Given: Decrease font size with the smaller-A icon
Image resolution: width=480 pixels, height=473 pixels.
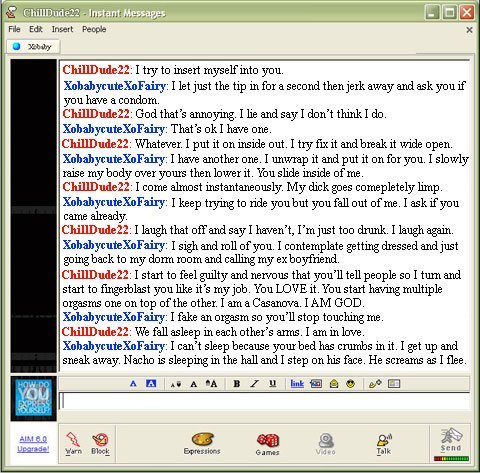Looking at the screenshot, I should click(176, 384).
